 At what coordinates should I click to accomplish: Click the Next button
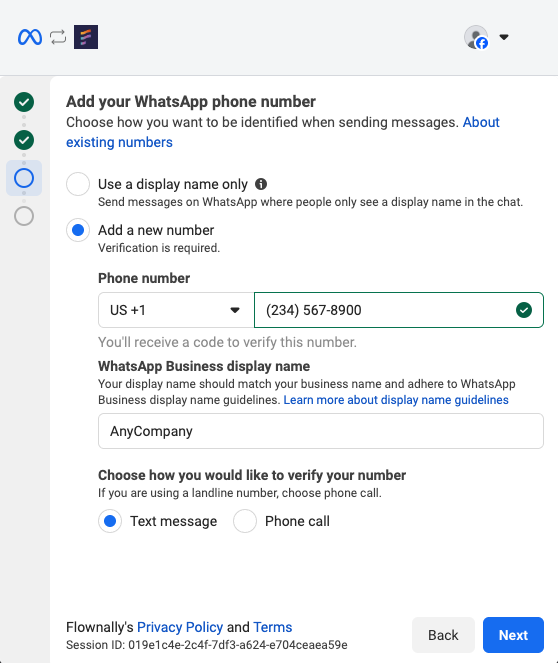513,635
